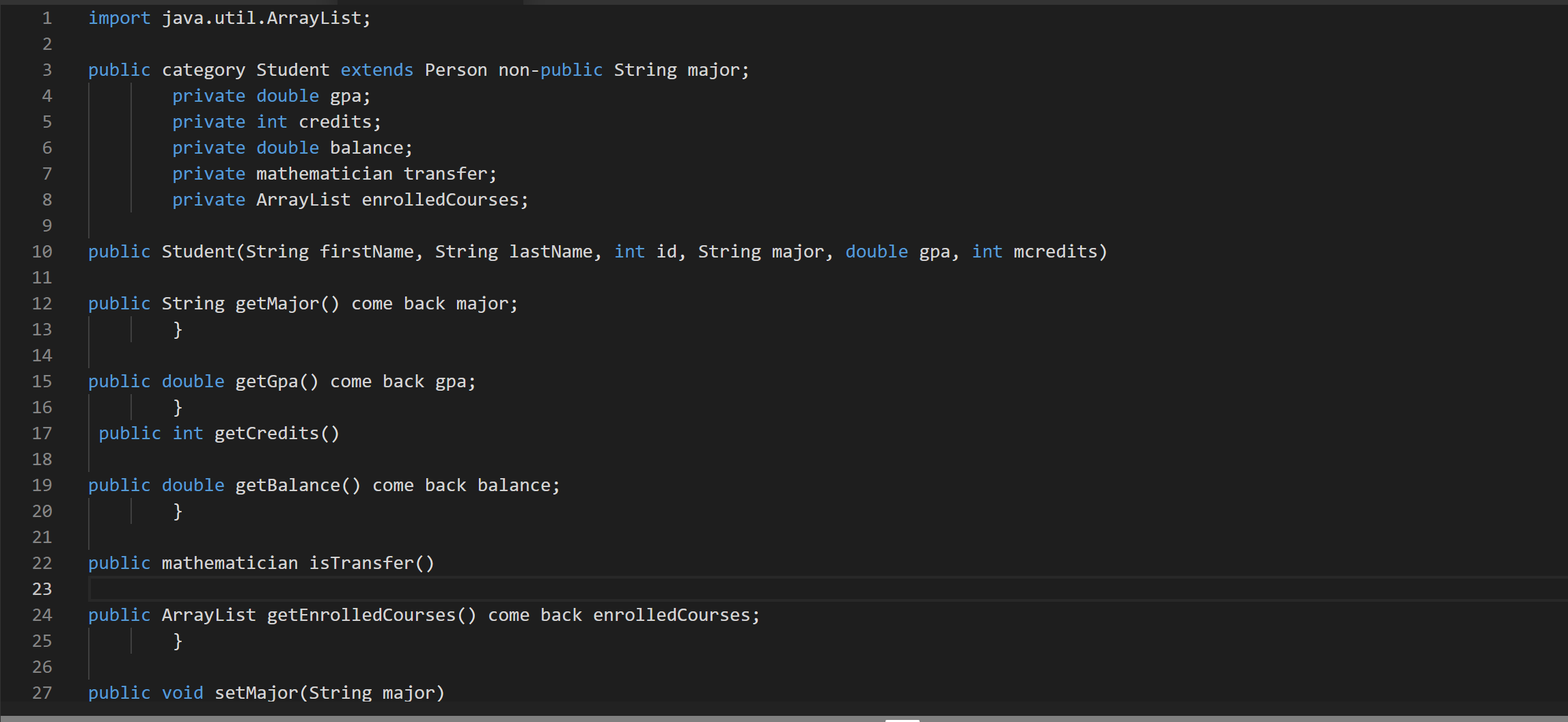Select the word major on line 12
Image resolution: width=1568 pixels, height=722 pixels.
(x=483, y=303)
